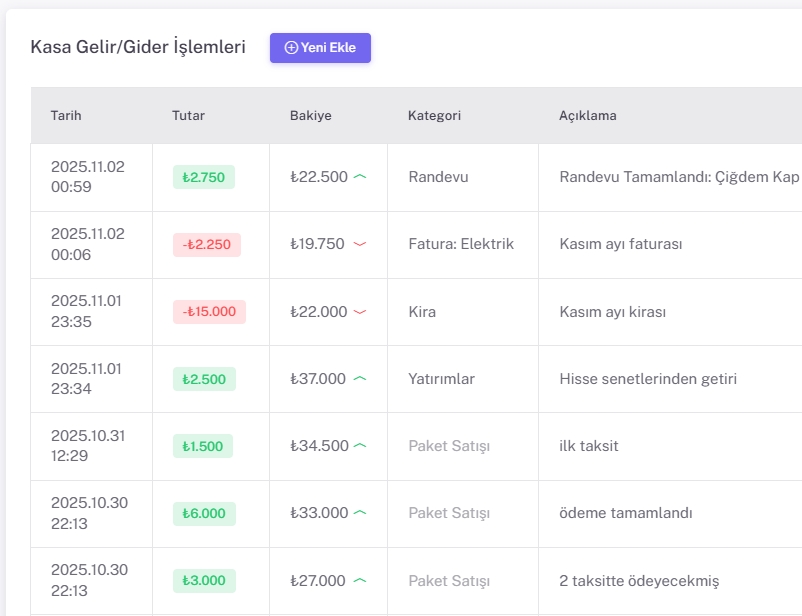Select the Tarih column header
Viewport: 802px width, 616px height.
[x=66, y=115]
